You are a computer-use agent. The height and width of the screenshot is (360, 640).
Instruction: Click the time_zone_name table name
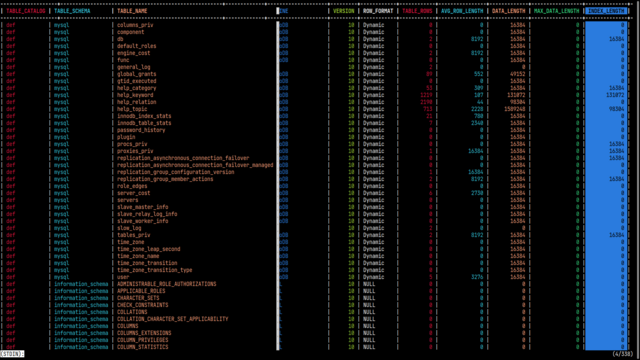coord(138,256)
